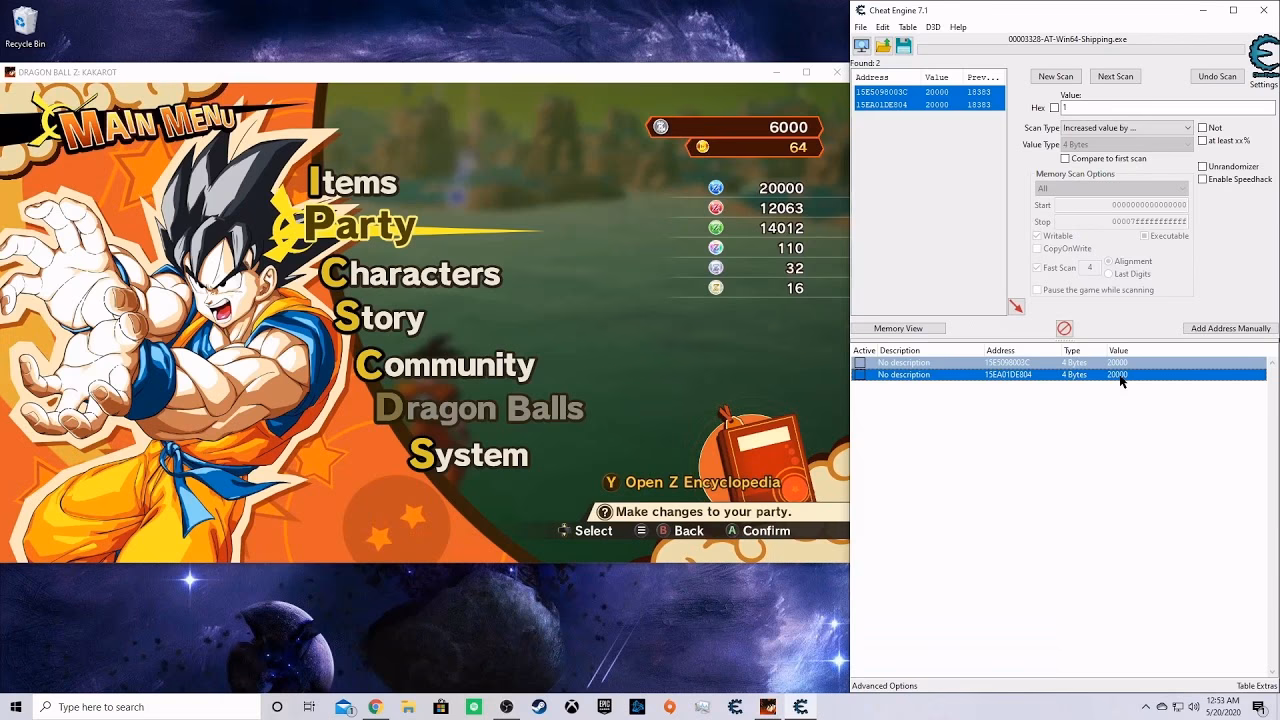This screenshot has width=1280, height=720.
Task: Select Characters in game main menu
Action: (x=410, y=273)
